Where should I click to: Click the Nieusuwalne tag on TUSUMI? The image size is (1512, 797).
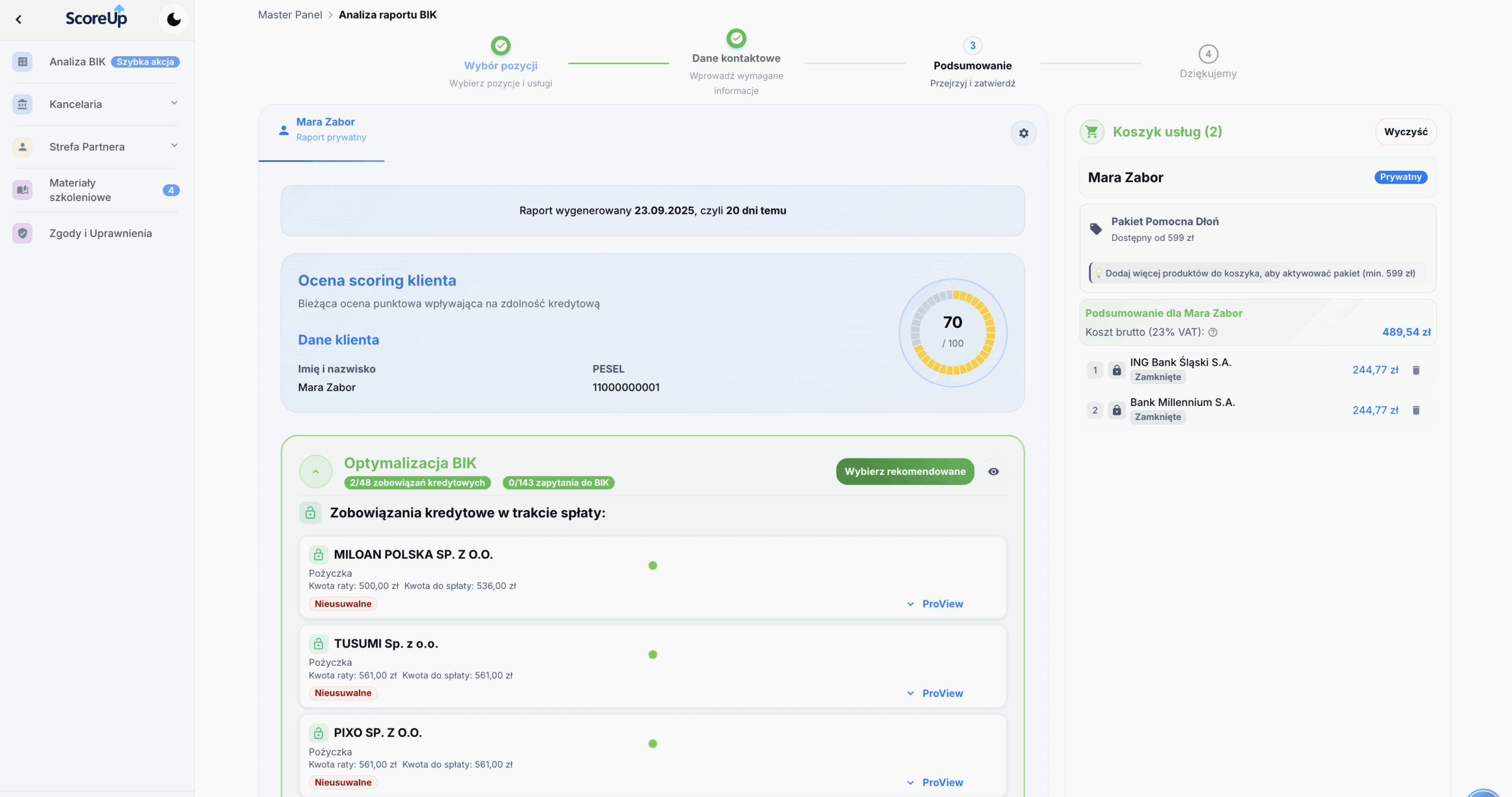343,693
